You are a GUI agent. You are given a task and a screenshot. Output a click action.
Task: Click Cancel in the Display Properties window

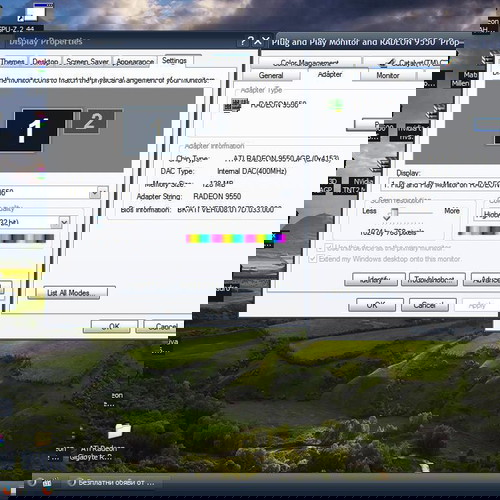(x=161, y=327)
